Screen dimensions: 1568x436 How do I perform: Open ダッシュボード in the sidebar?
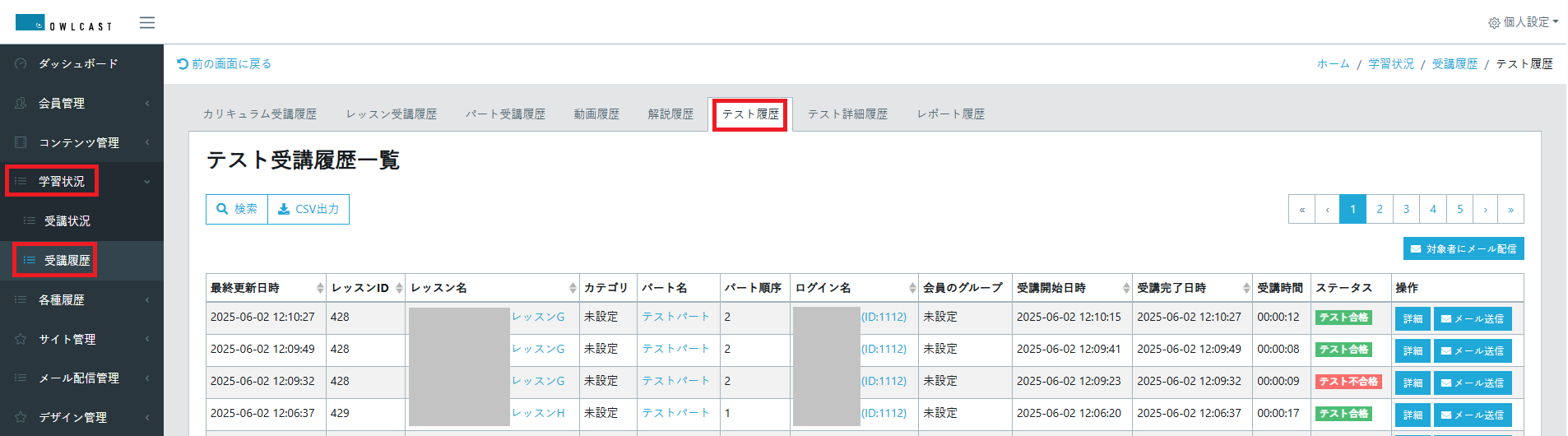(x=78, y=63)
